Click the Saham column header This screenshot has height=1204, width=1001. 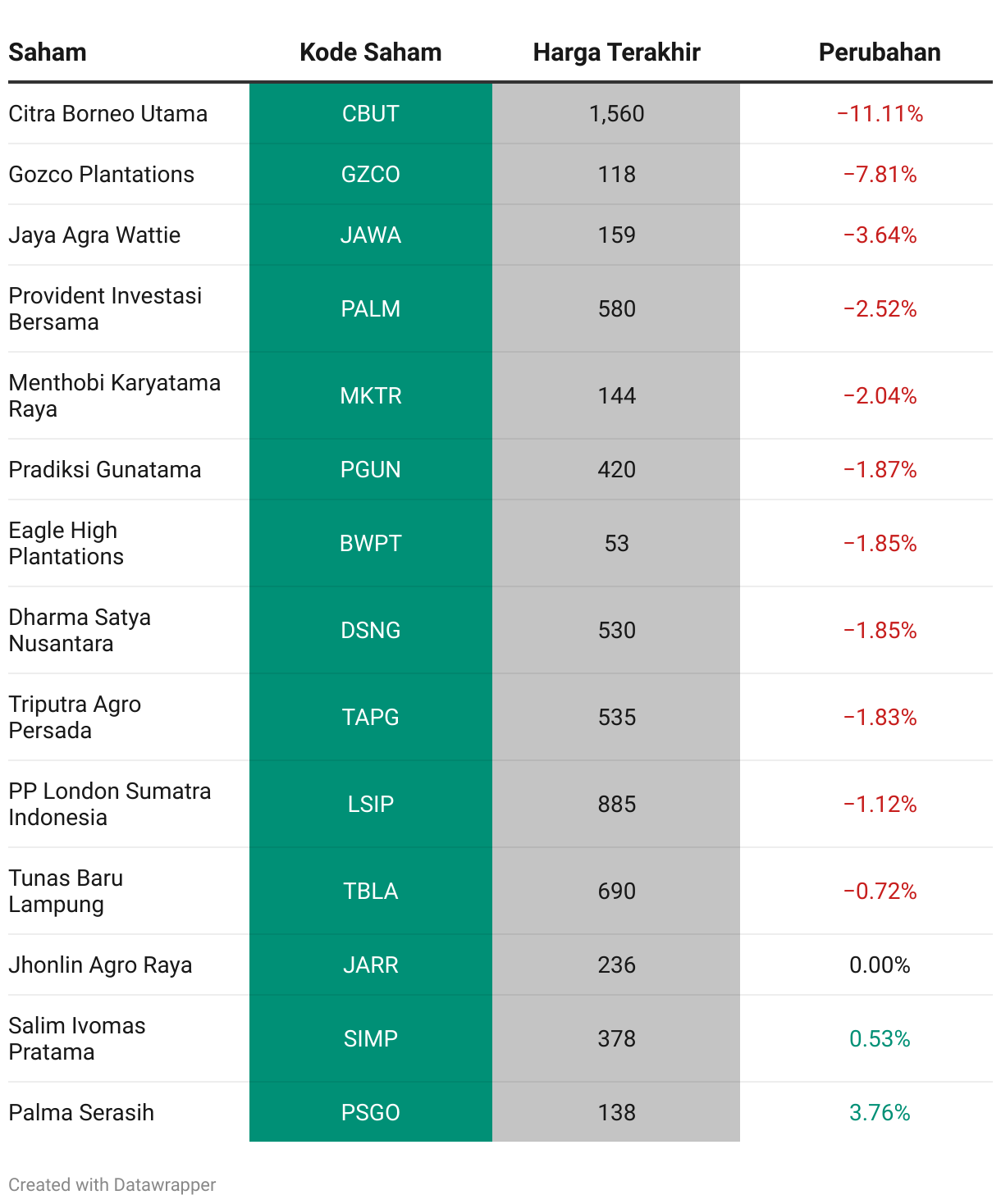pyautogui.click(x=48, y=52)
